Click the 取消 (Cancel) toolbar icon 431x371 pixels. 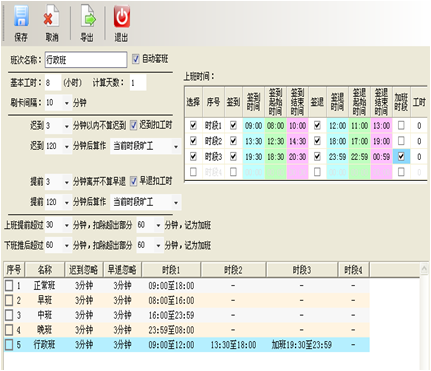click(51, 16)
